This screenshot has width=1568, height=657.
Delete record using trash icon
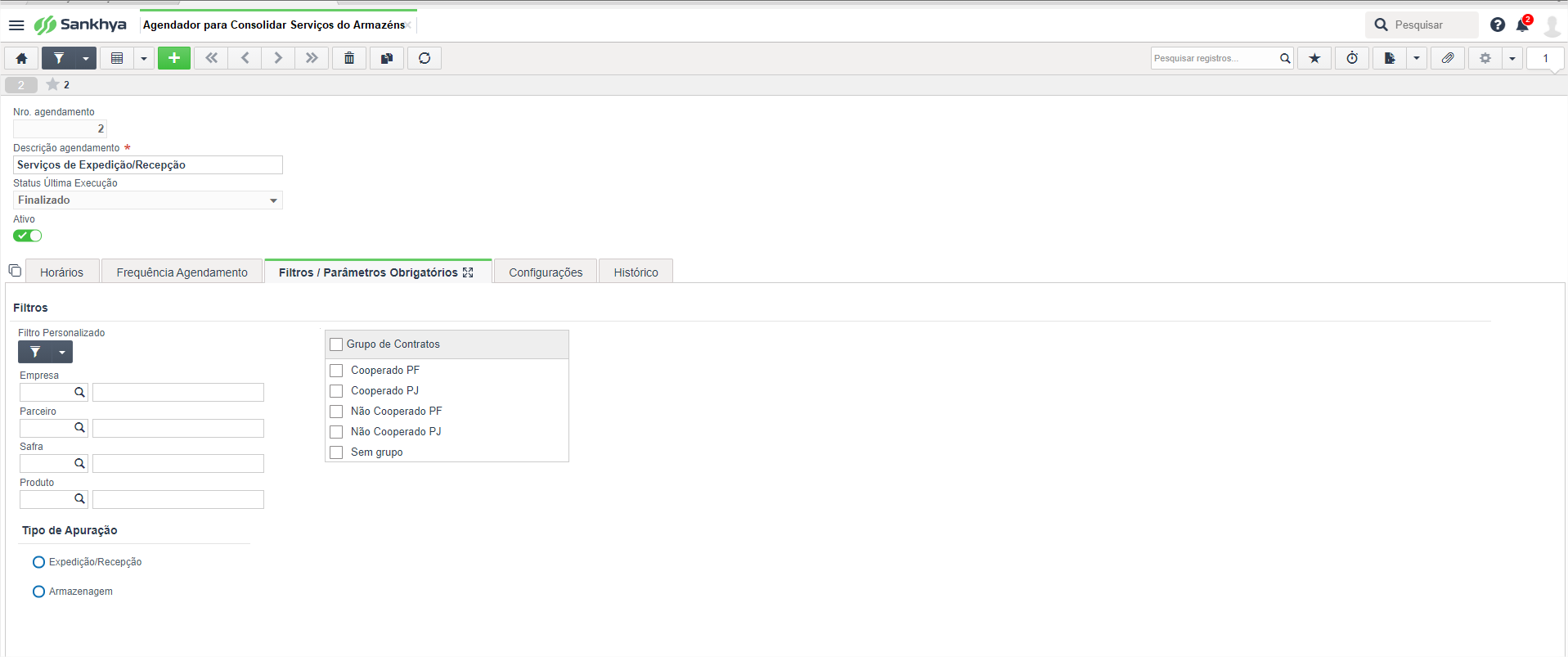coord(349,58)
